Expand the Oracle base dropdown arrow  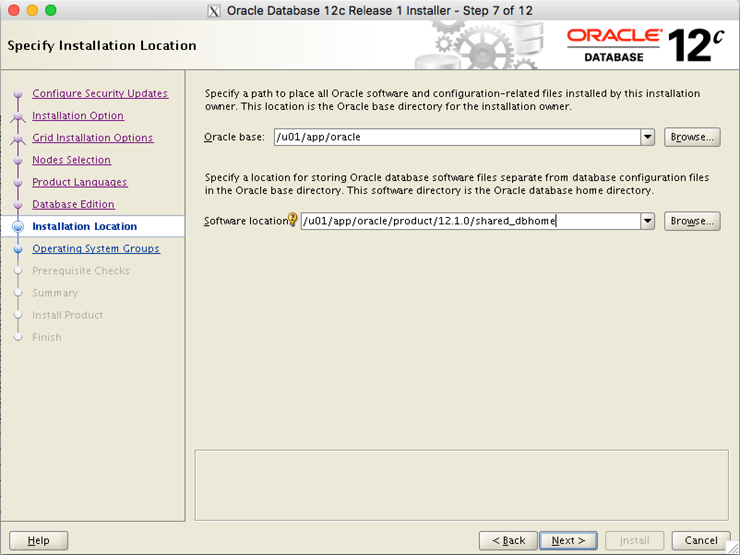point(648,137)
